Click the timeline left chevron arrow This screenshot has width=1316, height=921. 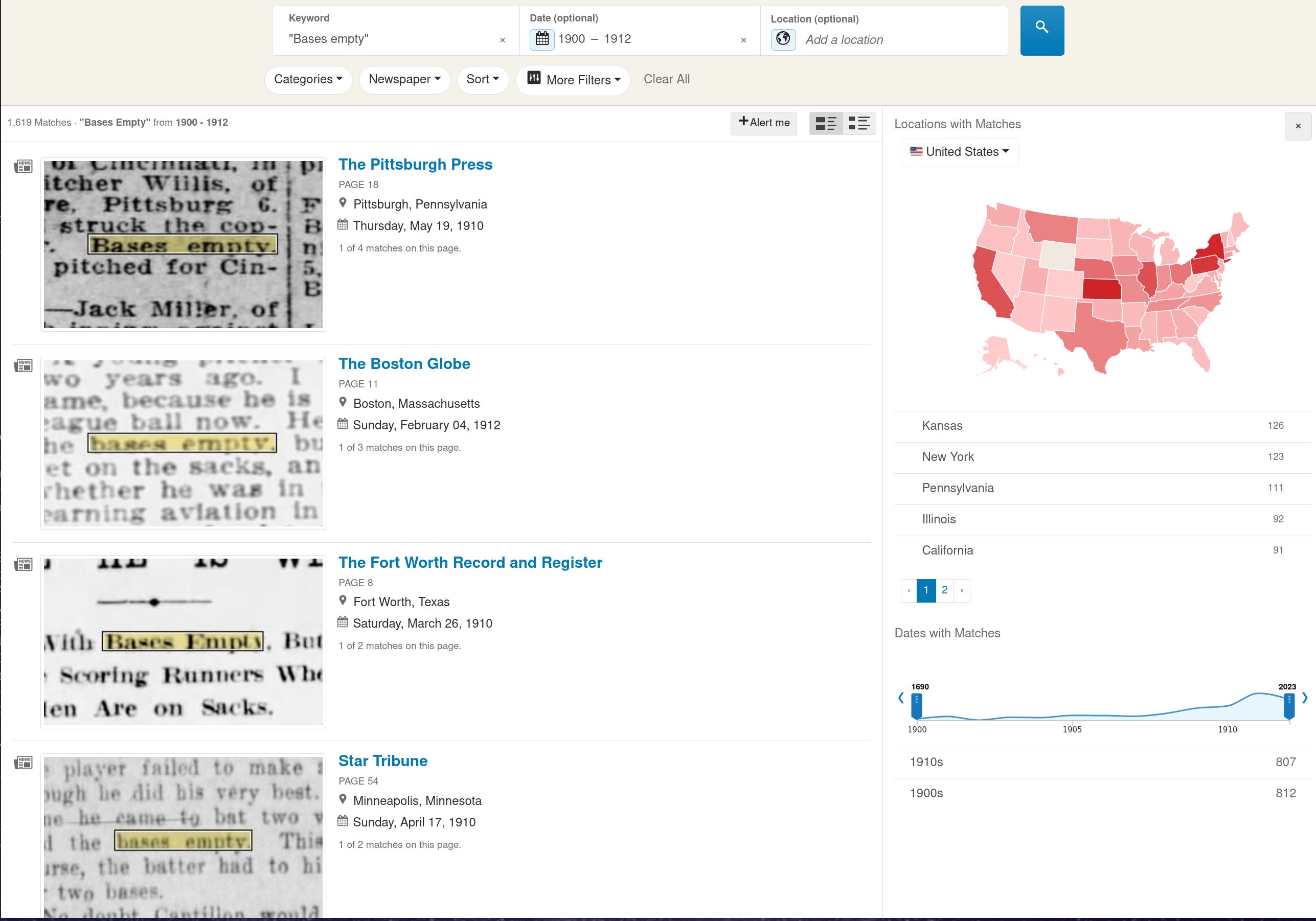tap(901, 698)
